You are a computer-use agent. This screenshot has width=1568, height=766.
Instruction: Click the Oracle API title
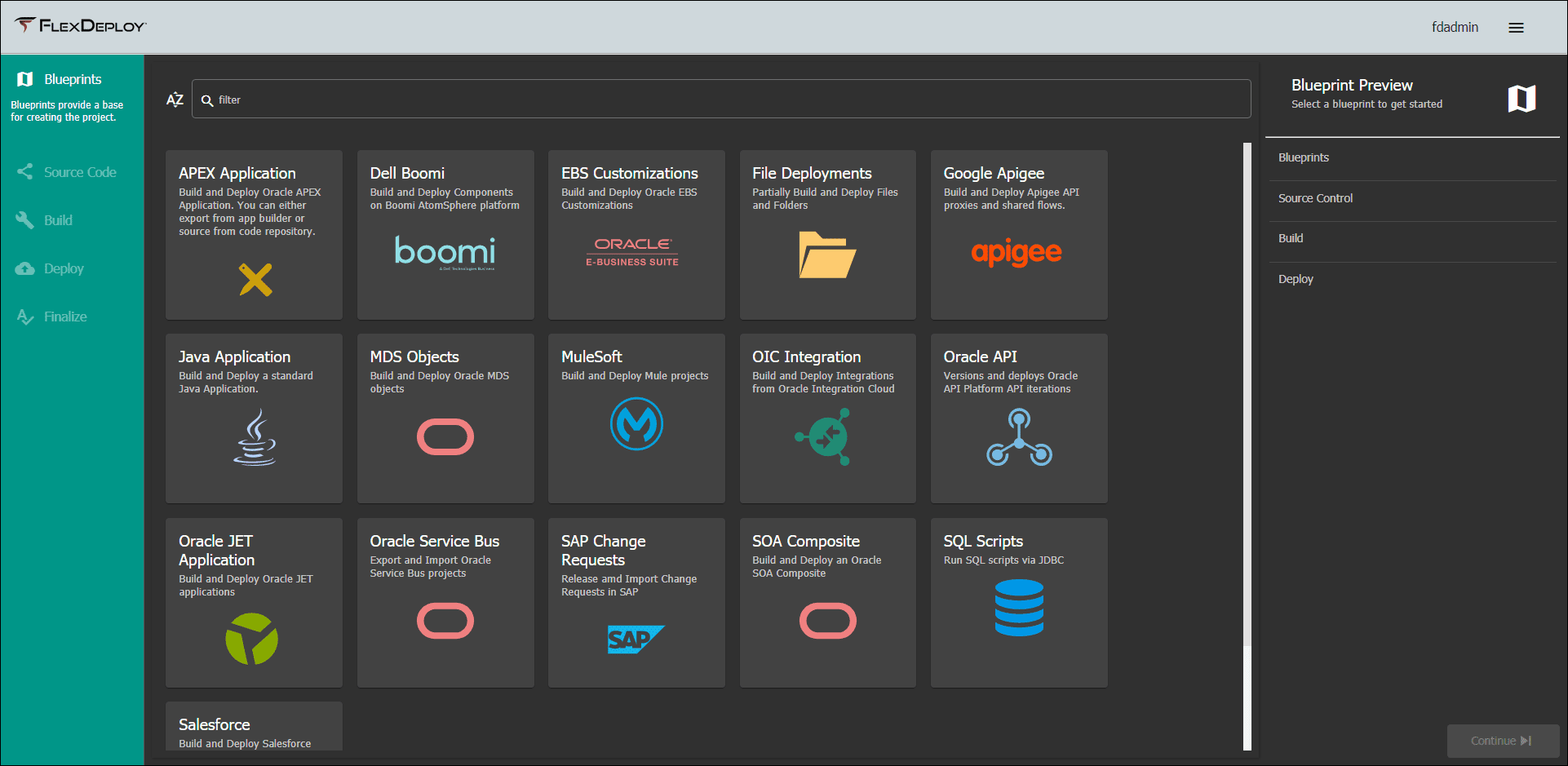(980, 356)
